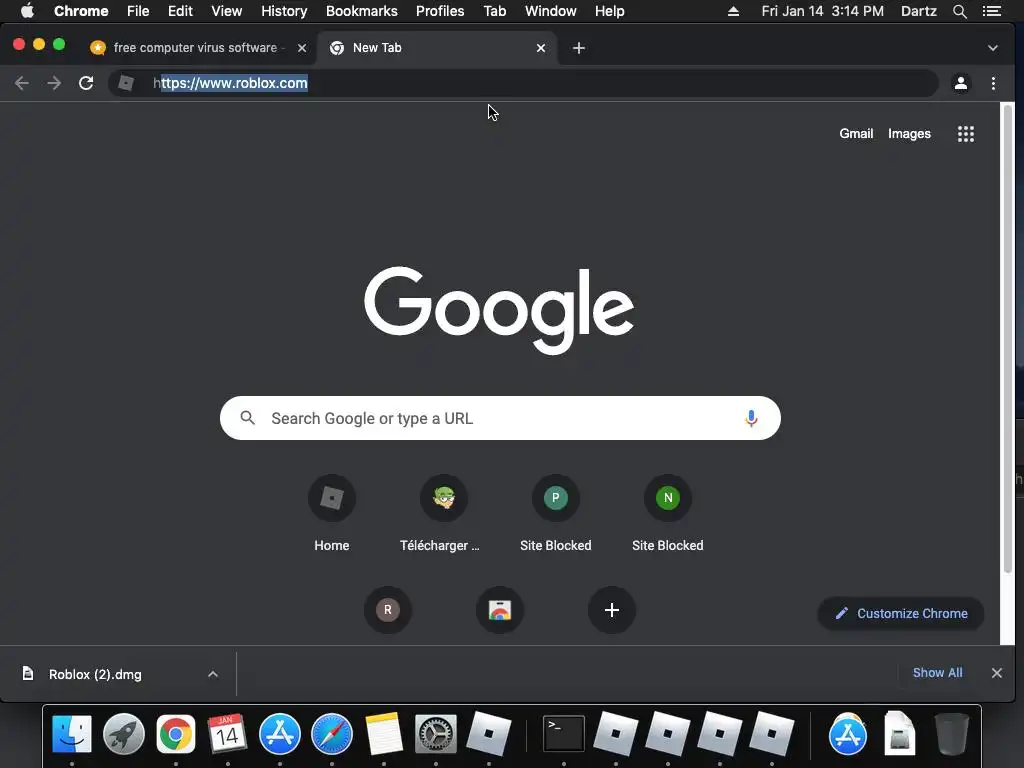The height and width of the screenshot is (768, 1024).
Task: Click the browser forward arrow
Action: click(54, 83)
